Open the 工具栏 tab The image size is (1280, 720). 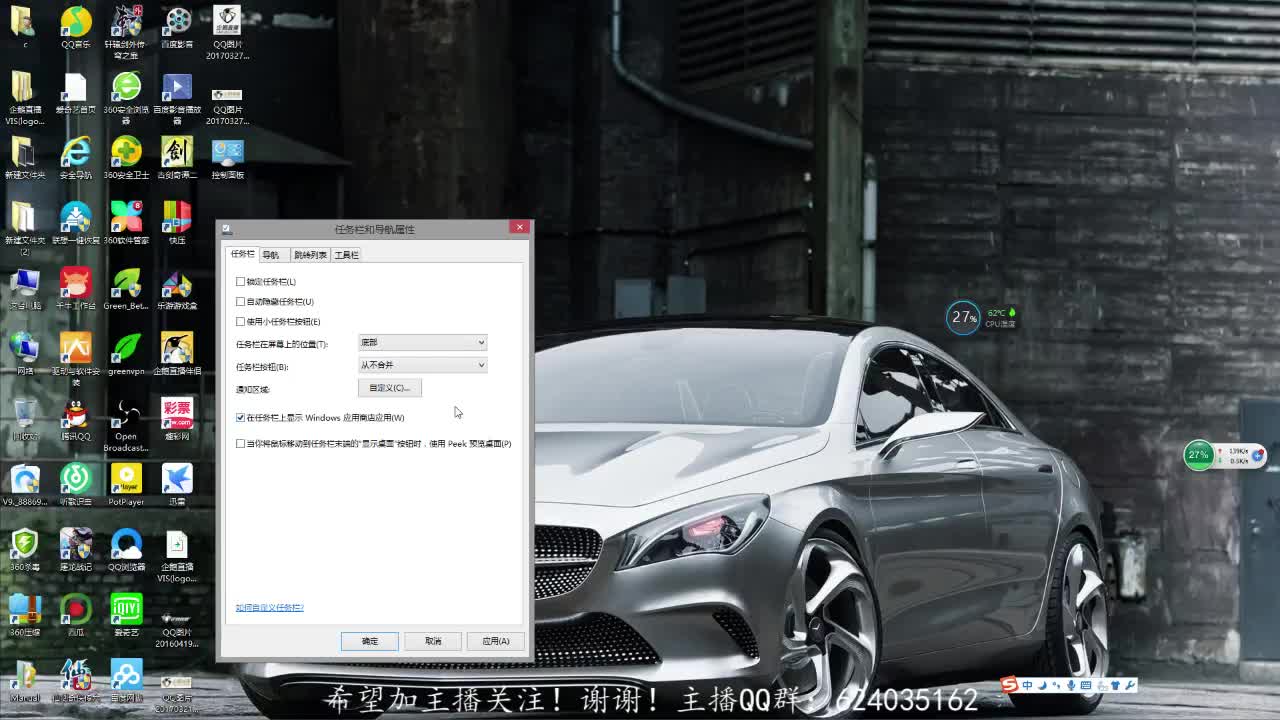(x=347, y=255)
